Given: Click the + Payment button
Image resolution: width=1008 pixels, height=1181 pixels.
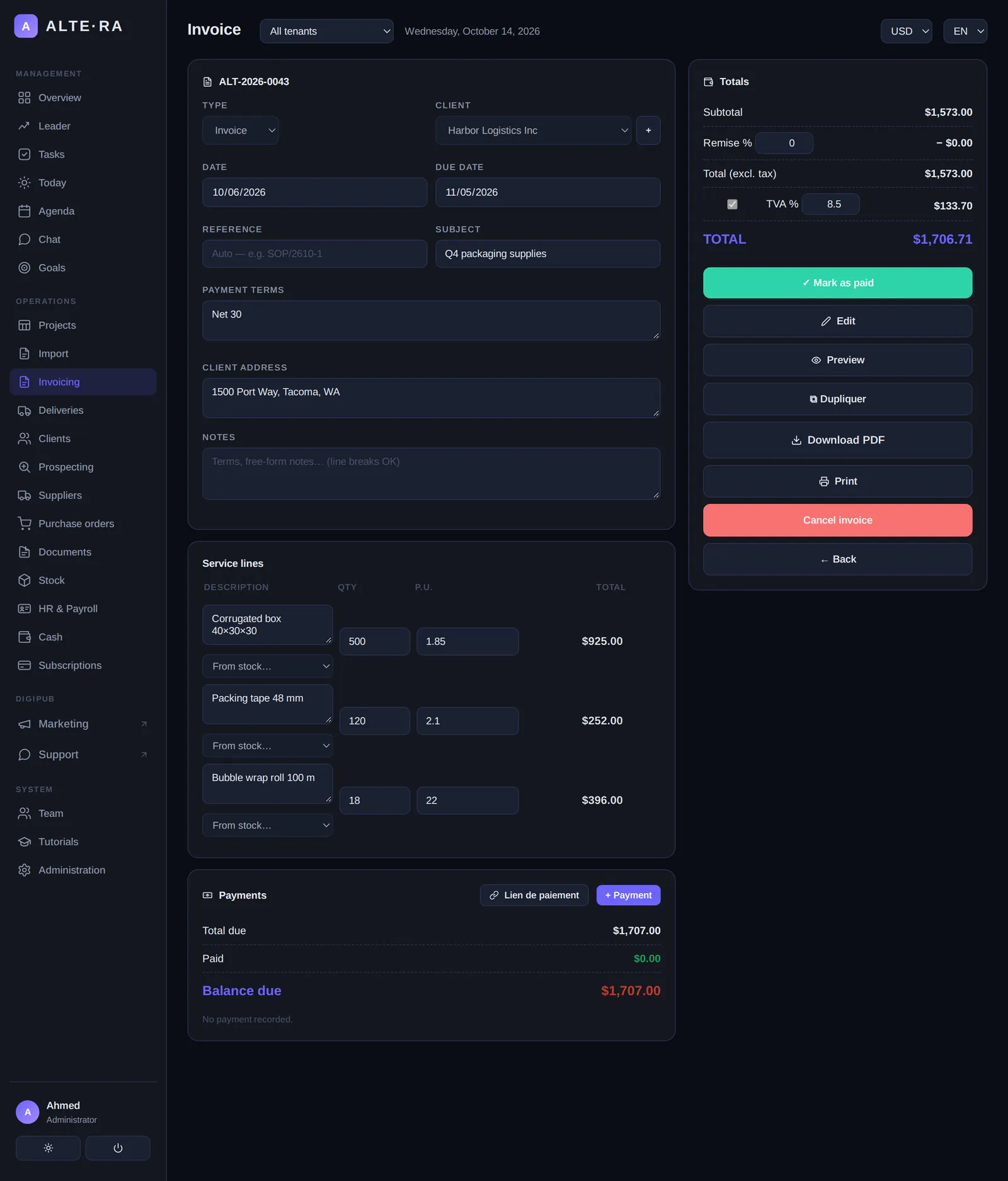Looking at the screenshot, I should (x=628, y=895).
